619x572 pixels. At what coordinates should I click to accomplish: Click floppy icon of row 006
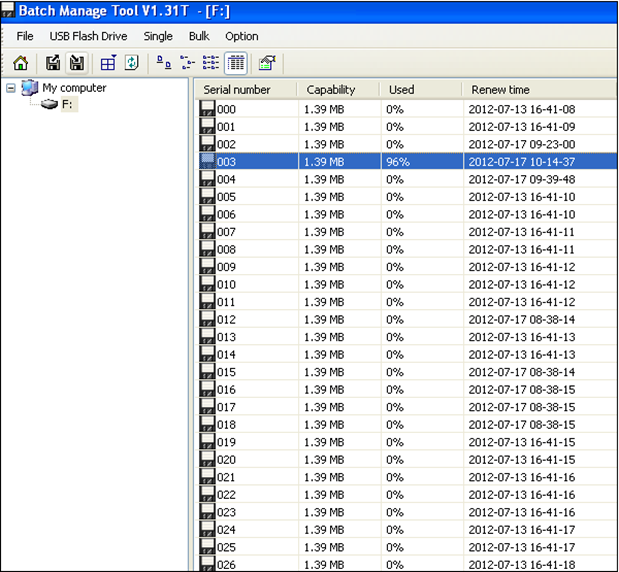[207, 214]
